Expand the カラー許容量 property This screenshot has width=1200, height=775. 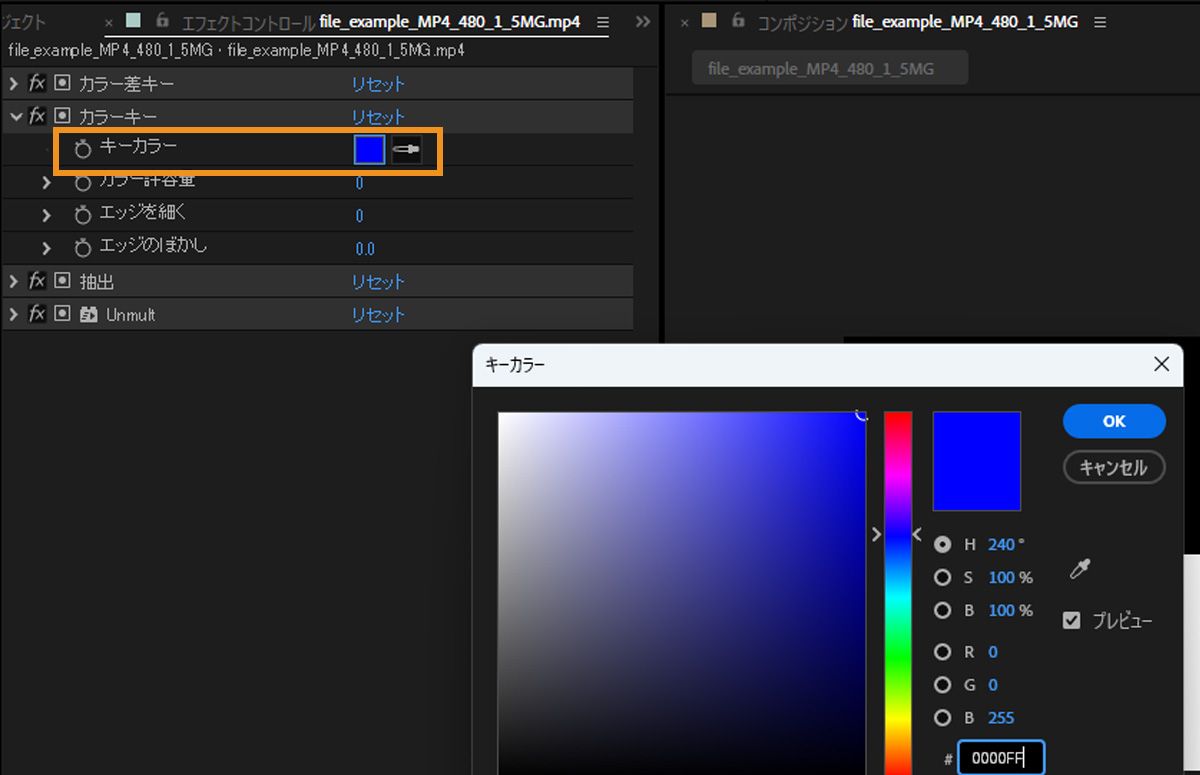[46, 182]
